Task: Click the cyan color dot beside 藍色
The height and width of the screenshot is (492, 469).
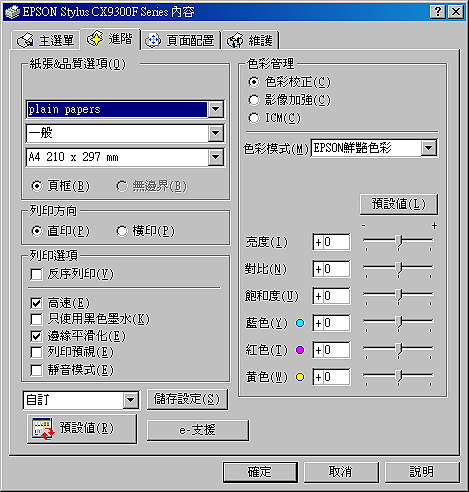Action: (x=300, y=323)
